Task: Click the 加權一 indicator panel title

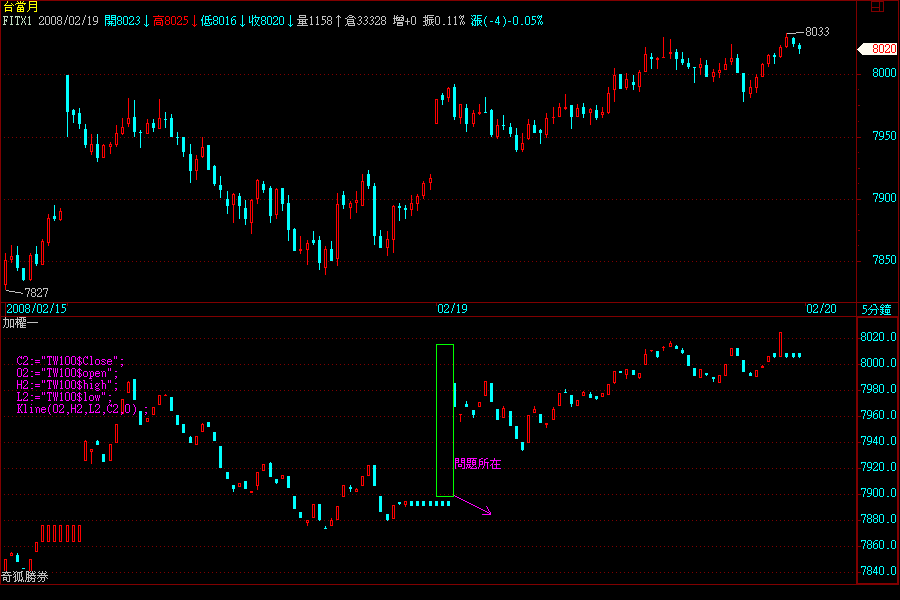Action: tap(20, 323)
